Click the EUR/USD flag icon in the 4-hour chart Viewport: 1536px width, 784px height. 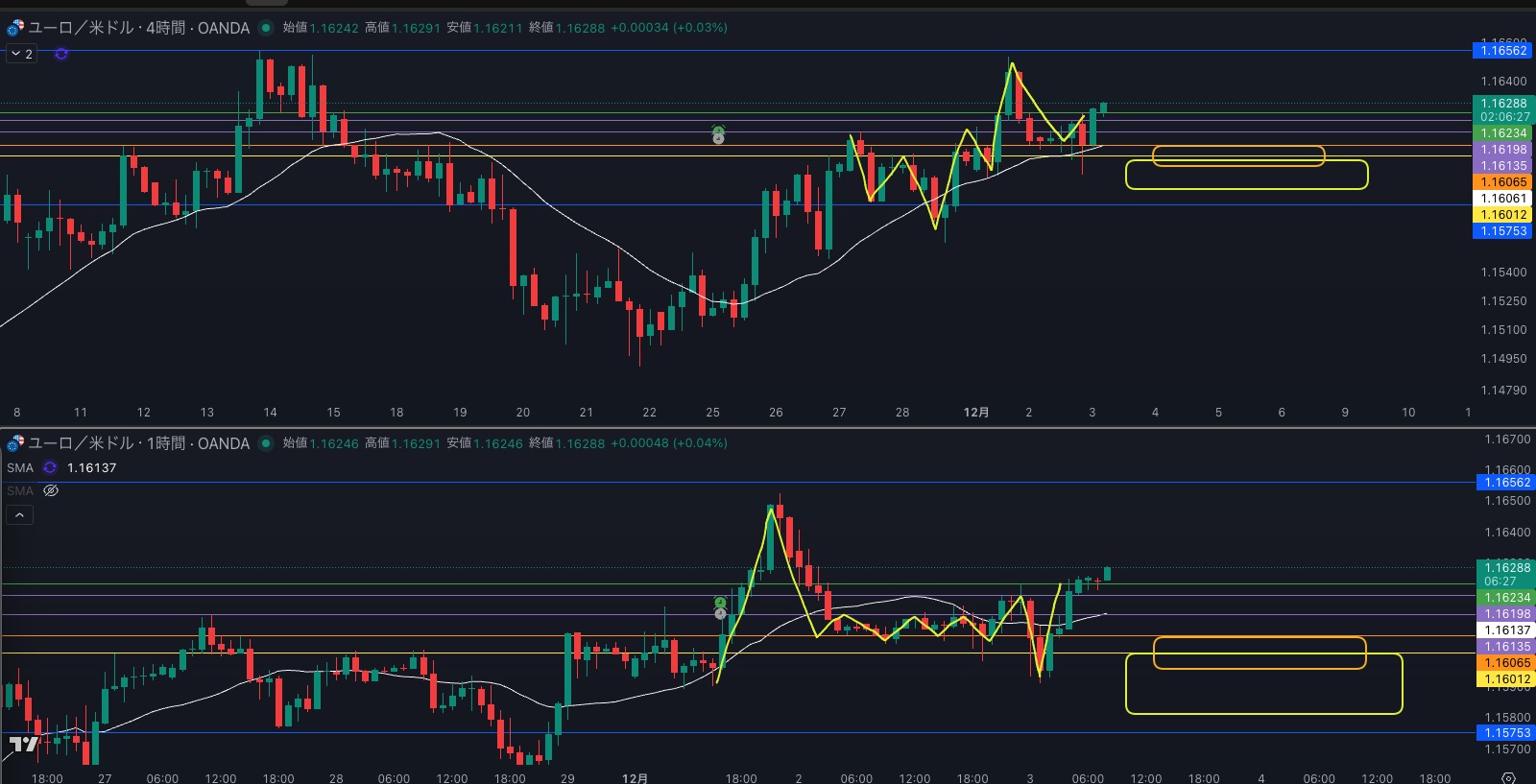click(15, 28)
